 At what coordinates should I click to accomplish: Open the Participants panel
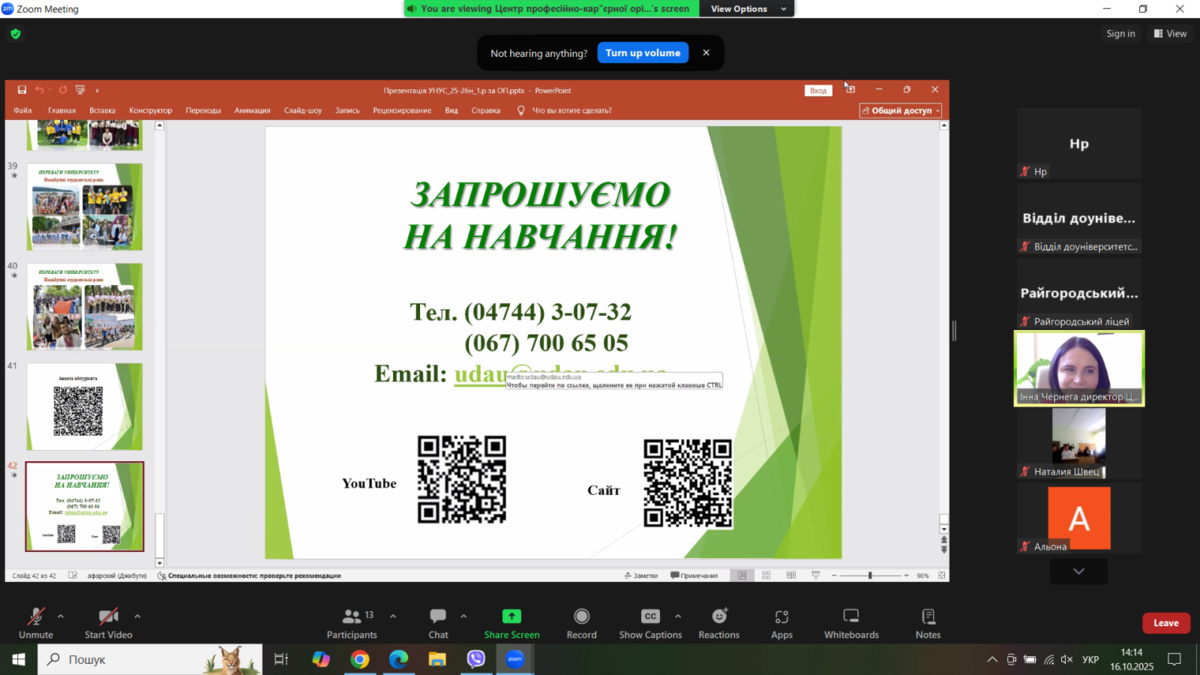(352, 617)
